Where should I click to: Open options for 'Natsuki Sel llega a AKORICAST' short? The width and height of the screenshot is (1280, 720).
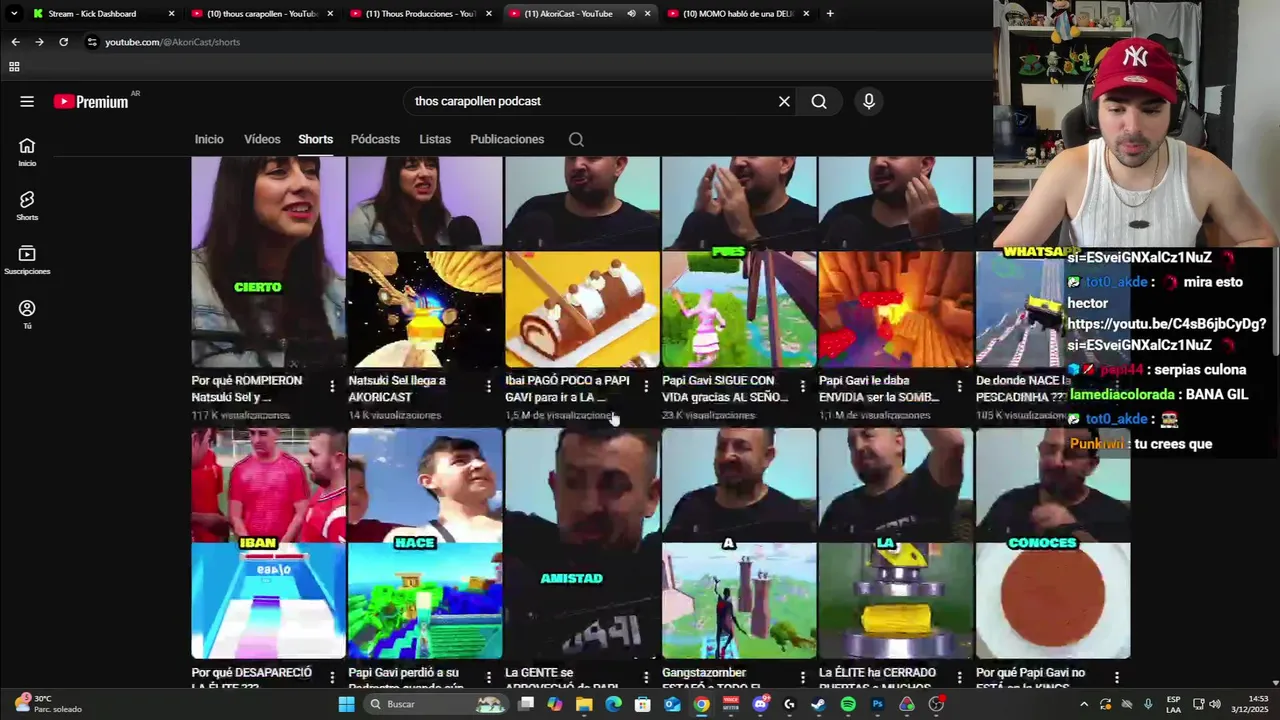point(489,386)
